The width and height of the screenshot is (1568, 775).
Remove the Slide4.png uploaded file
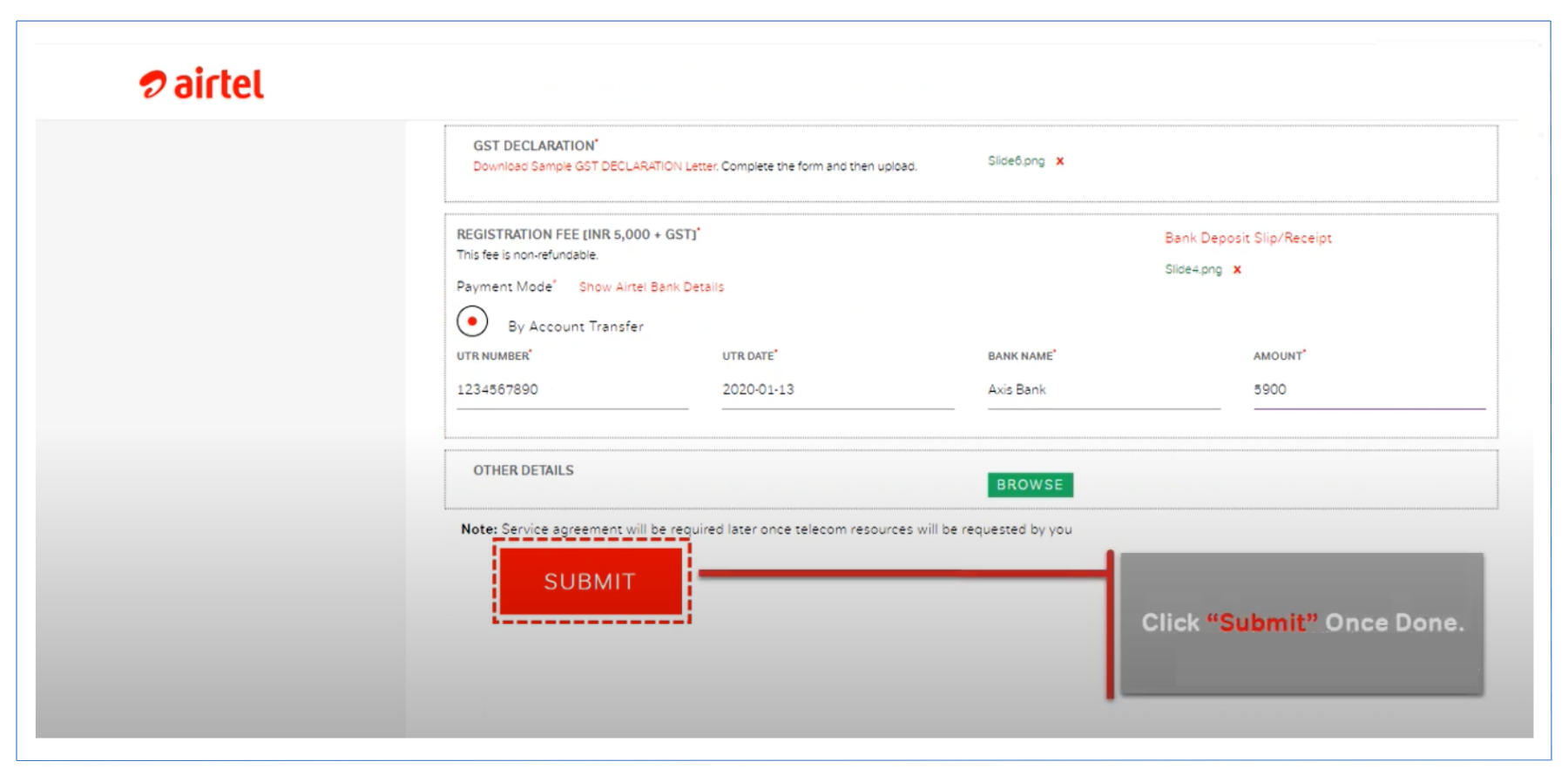pos(1237,270)
